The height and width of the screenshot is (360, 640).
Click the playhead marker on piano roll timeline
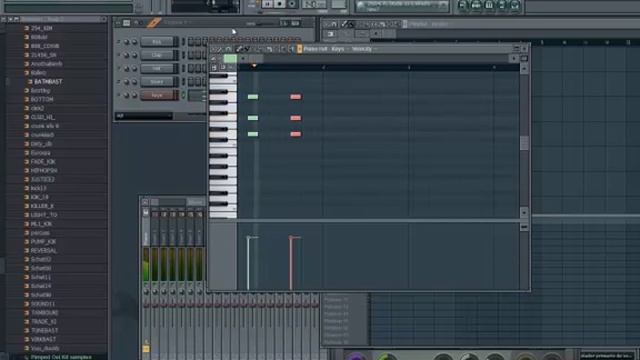pos(254,66)
